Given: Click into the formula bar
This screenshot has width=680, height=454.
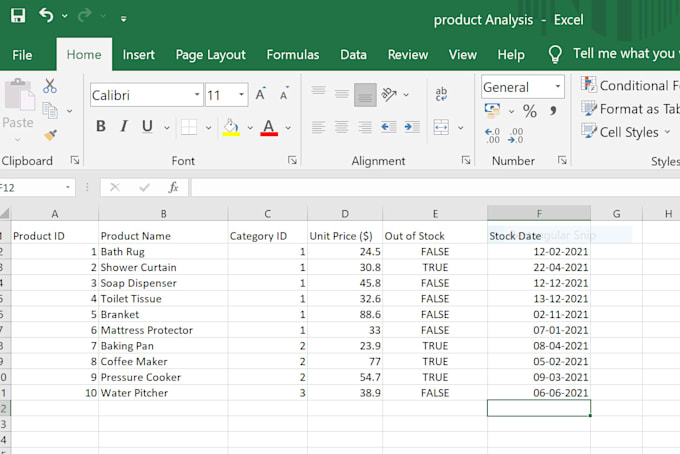Looking at the screenshot, I should point(435,187).
